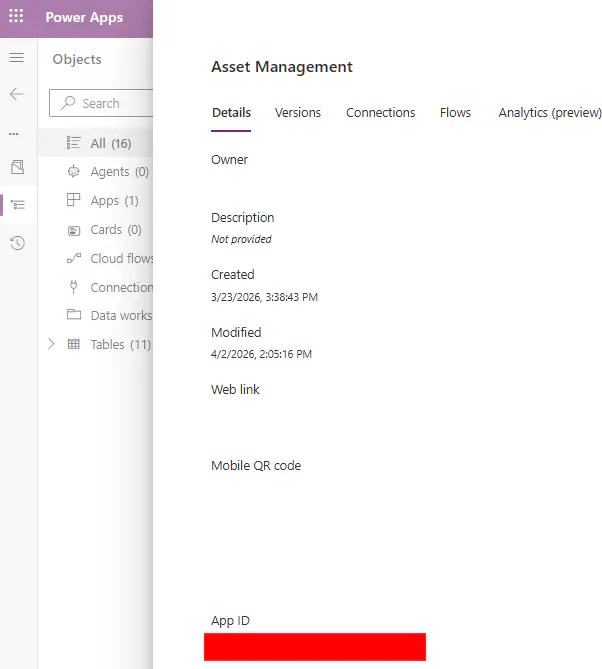Open the Overview page icon in sidebar

pos(17,167)
